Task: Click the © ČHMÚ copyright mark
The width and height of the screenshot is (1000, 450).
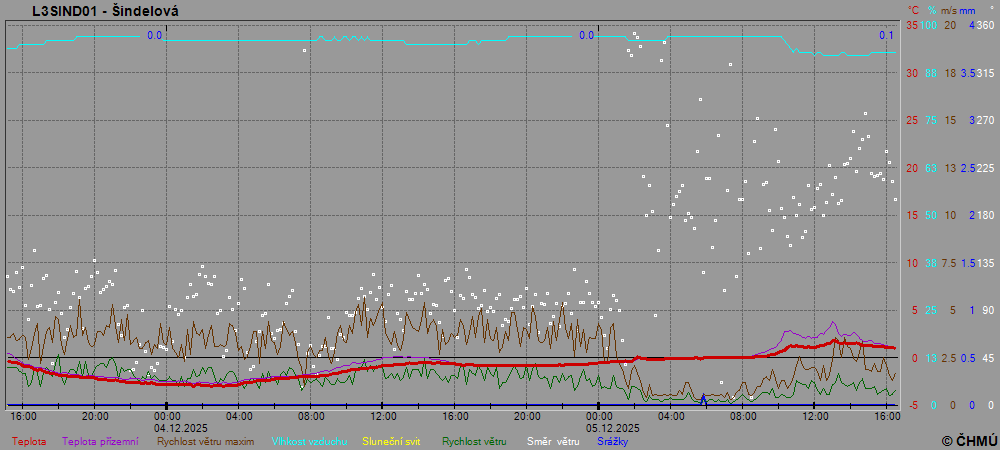Action: pos(968,440)
